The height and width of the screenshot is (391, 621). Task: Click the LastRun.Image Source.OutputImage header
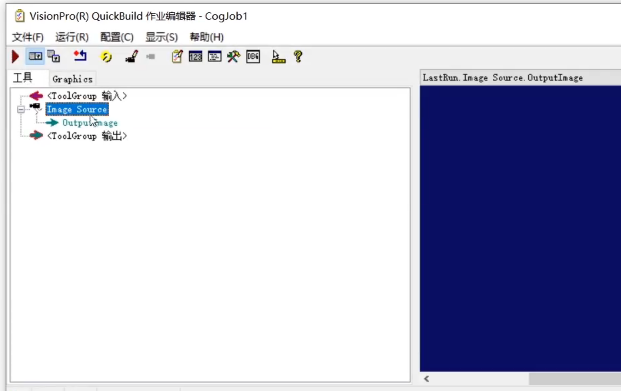pyautogui.click(x=503, y=78)
